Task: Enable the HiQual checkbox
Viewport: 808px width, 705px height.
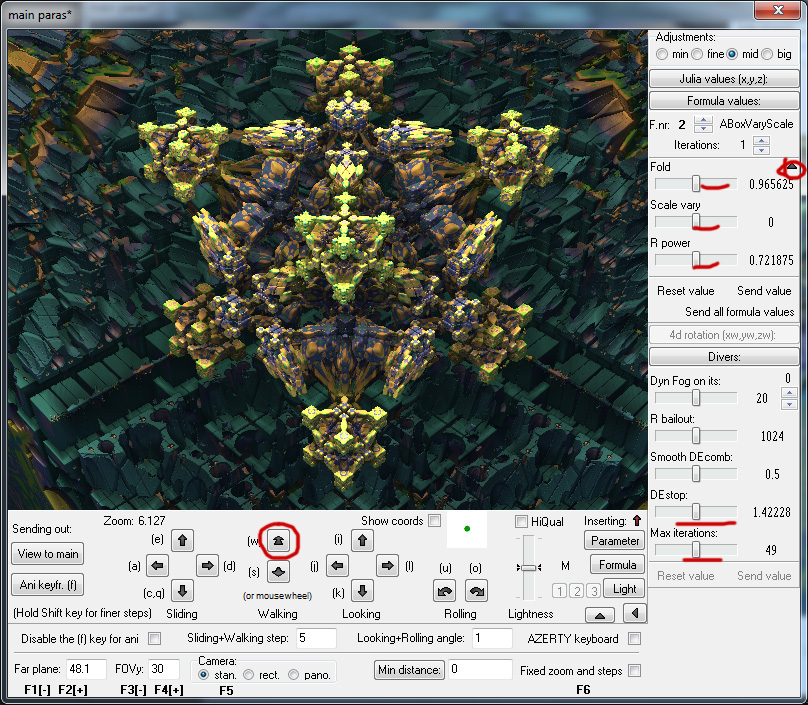Action: pos(520,521)
